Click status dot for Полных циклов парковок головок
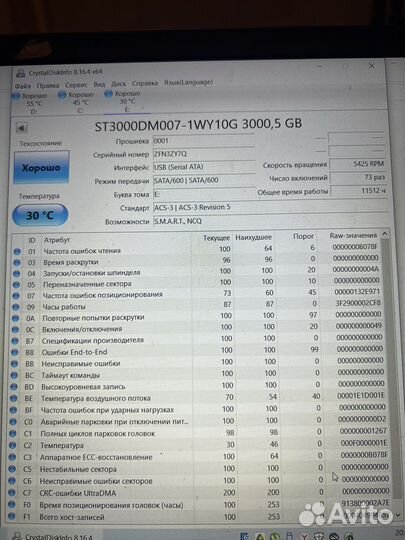405x540 pixels. [x=12, y=434]
